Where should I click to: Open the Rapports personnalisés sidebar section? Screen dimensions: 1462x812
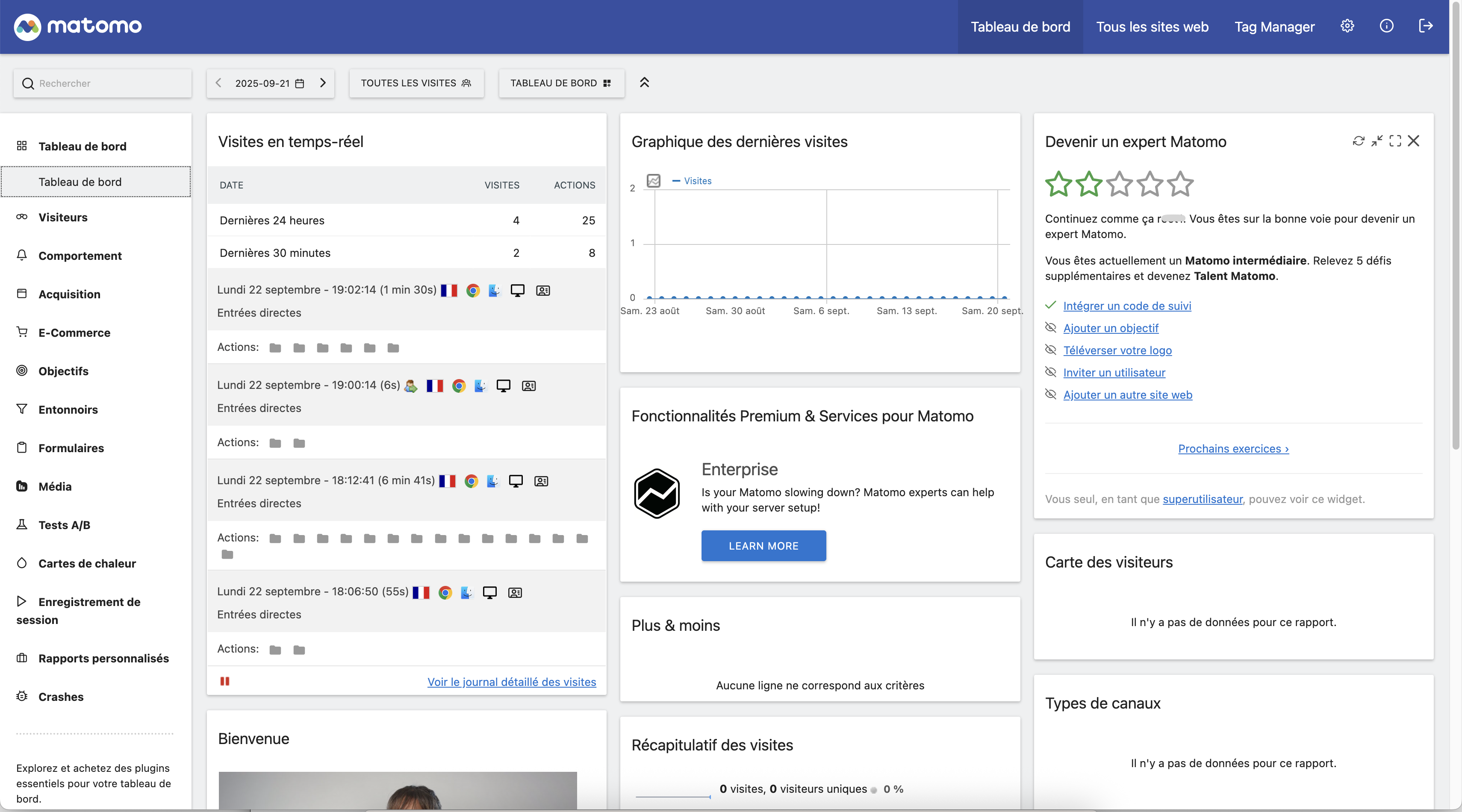click(104, 658)
